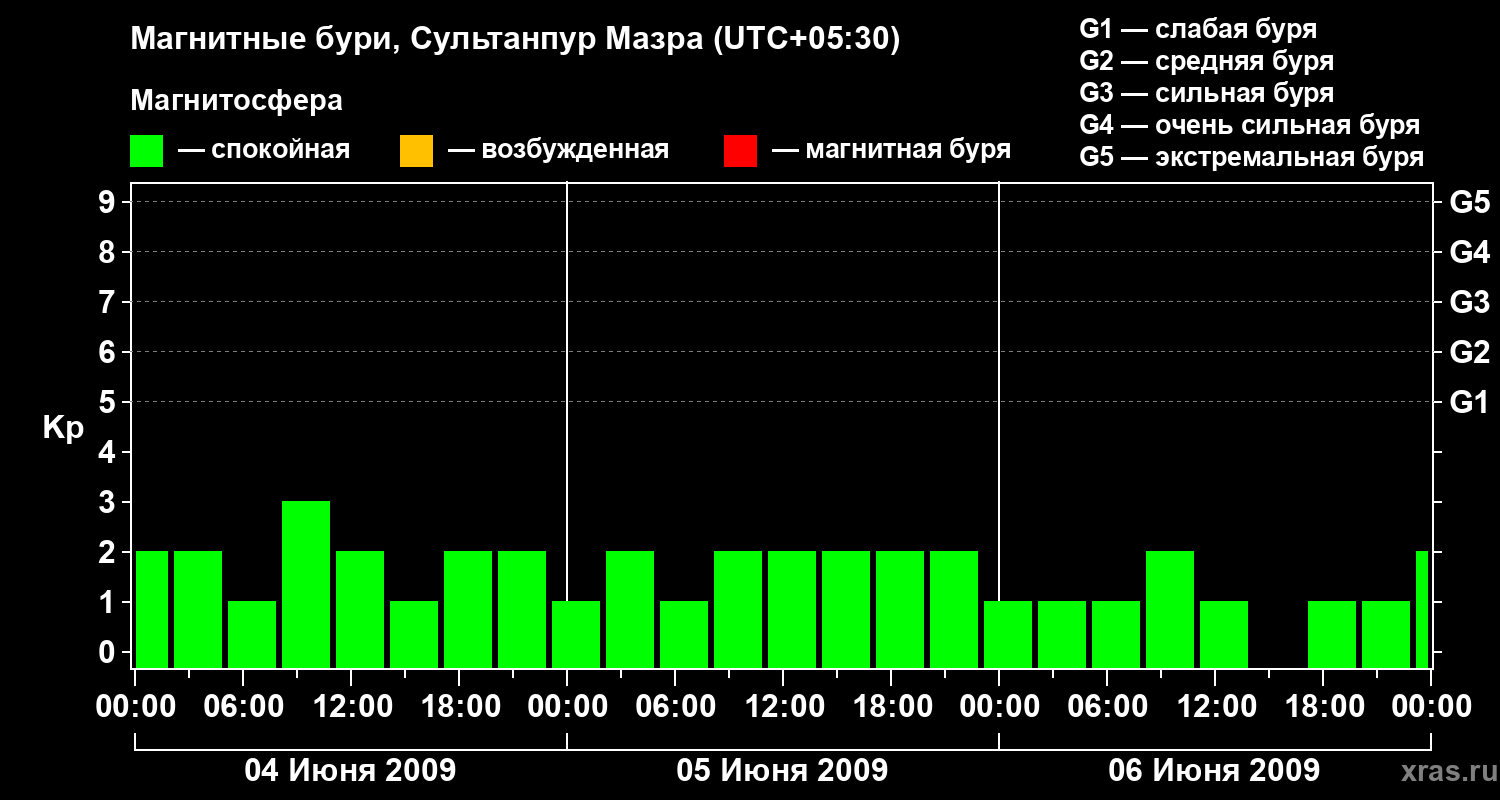
Task: Click the '12:00' time label under 05 June
Action: (783, 707)
